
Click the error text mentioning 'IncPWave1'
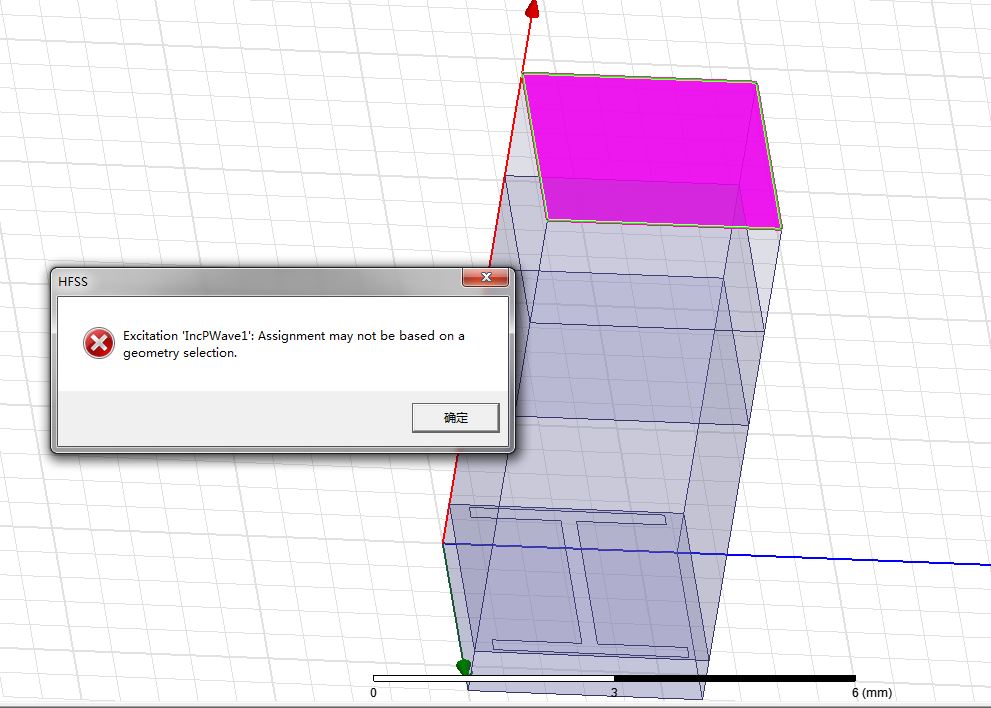click(x=293, y=344)
